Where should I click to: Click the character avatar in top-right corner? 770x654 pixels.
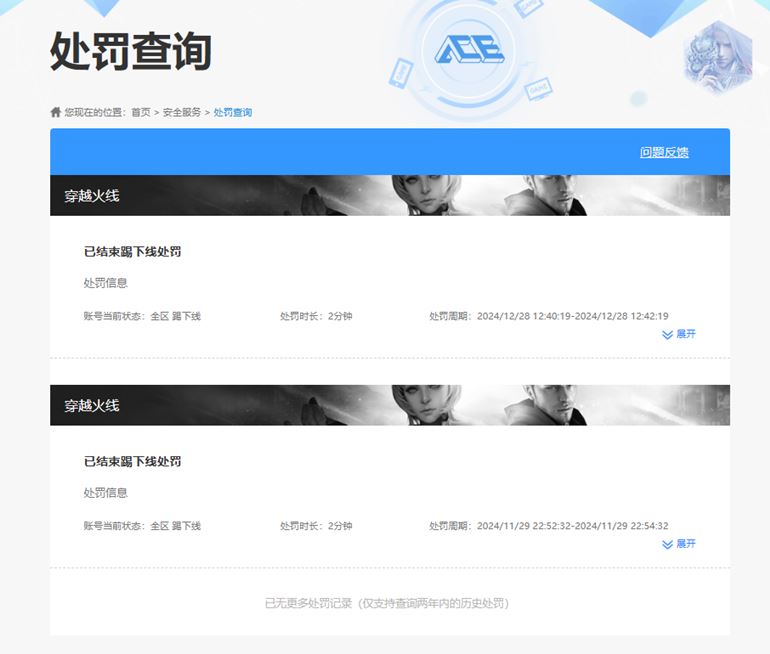point(718,58)
